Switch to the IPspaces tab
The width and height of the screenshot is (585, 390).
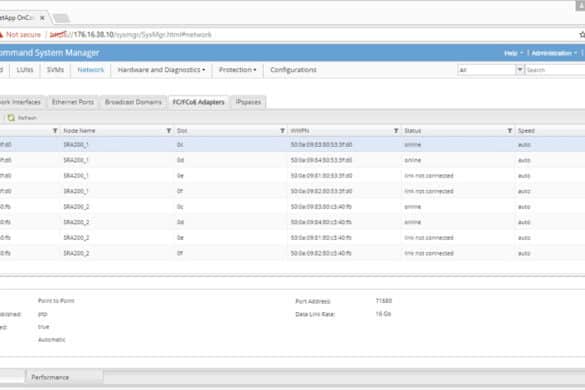pyautogui.click(x=248, y=102)
